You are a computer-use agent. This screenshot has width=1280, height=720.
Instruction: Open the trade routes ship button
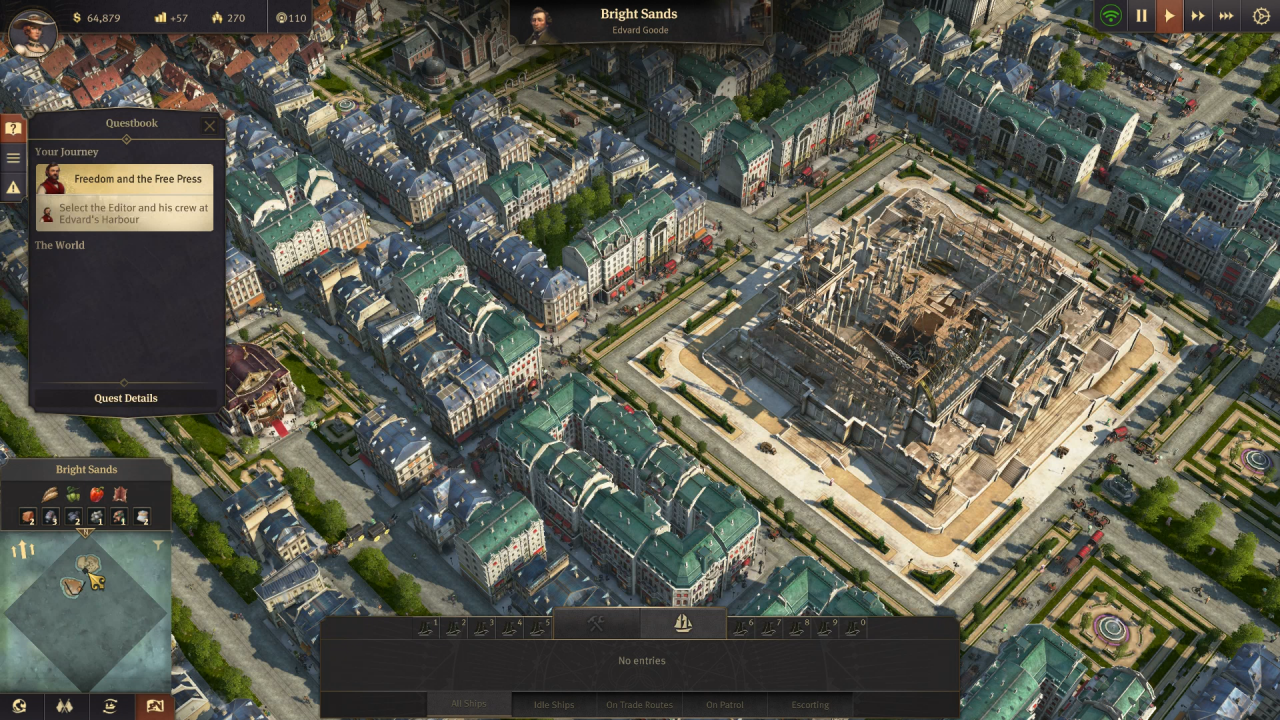click(110, 706)
